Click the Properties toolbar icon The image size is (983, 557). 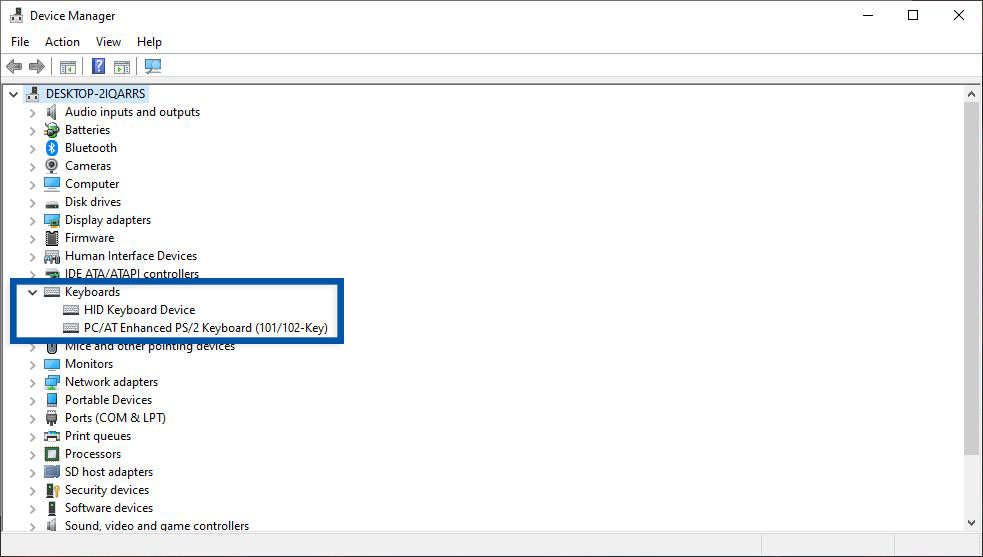click(68, 66)
